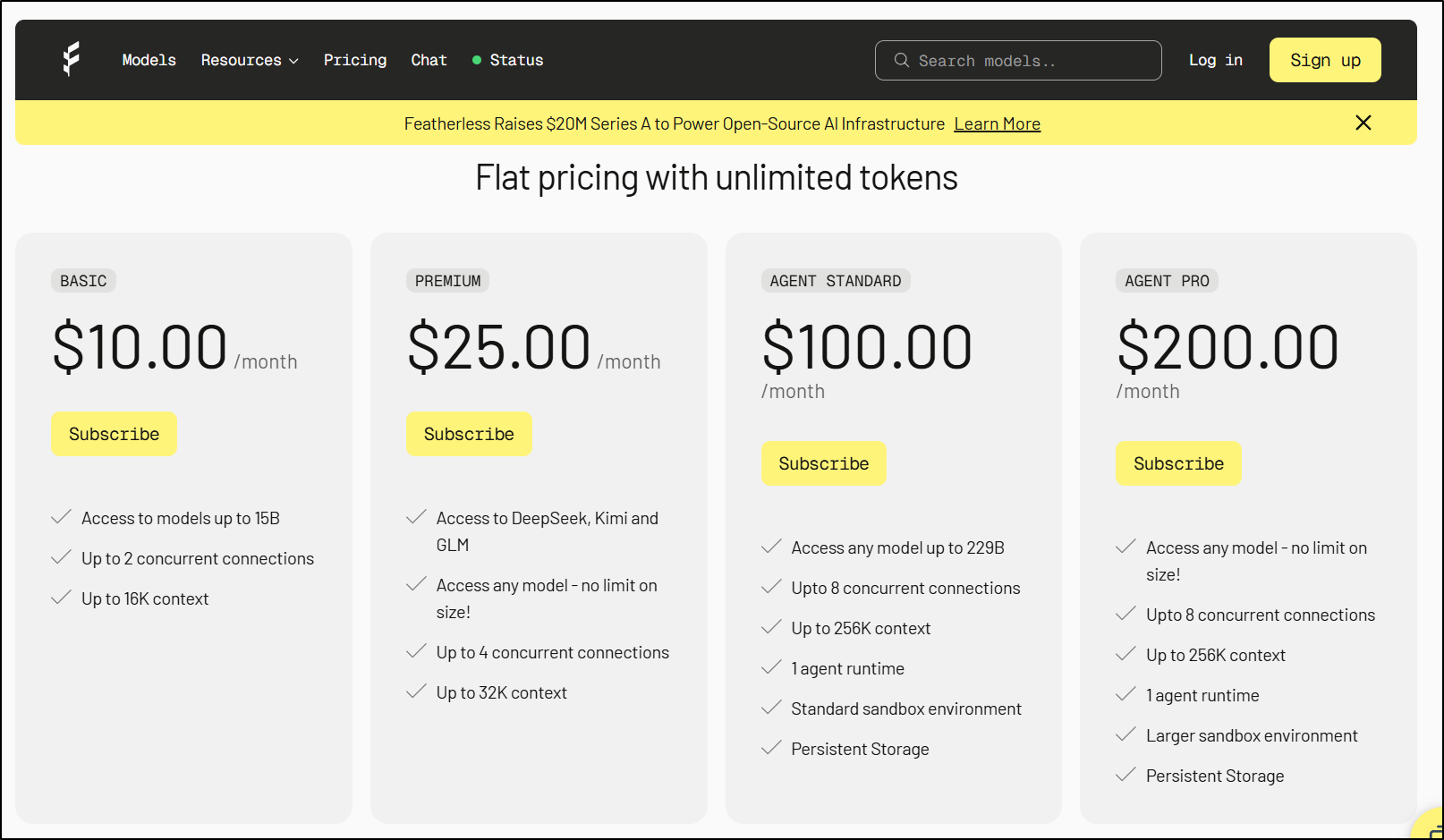This screenshot has height=840, width=1444.
Task: Click the $25.00 price text
Action: click(x=499, y=347)
